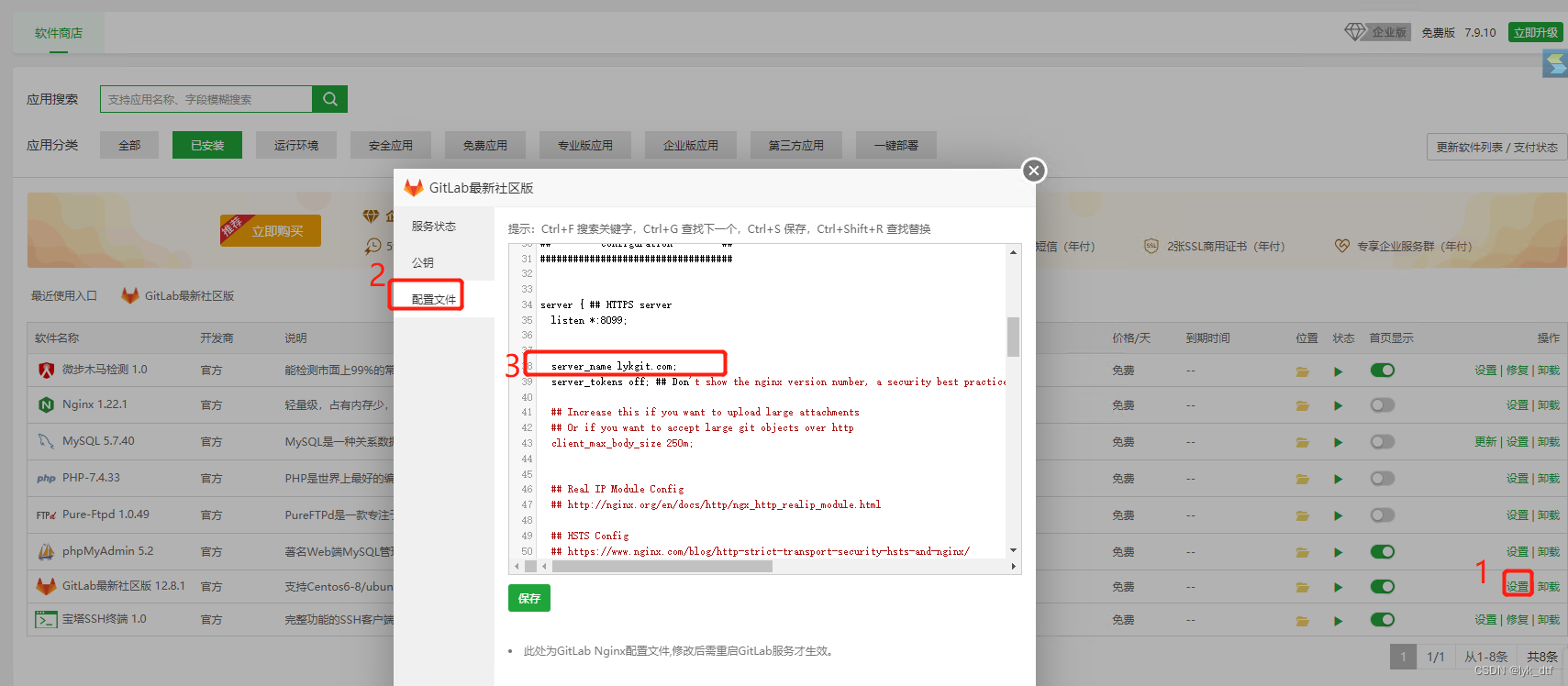Filter by 安全应用 category
Screen dimensions: 1568x686
pos(391,145)
